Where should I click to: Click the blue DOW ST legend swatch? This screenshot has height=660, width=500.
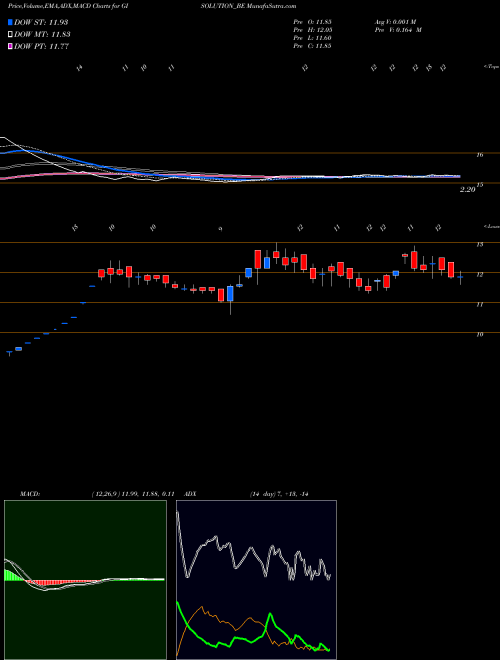10,22
